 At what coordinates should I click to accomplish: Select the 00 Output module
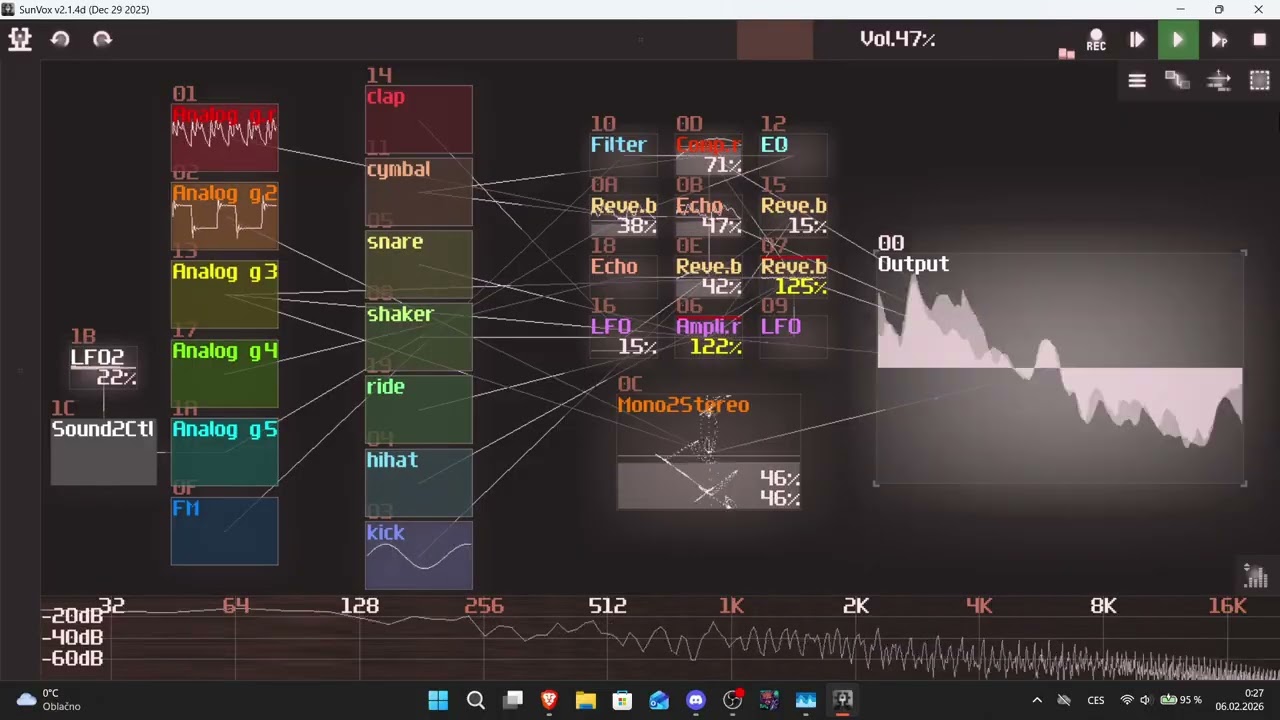(x=1060, y=368)
